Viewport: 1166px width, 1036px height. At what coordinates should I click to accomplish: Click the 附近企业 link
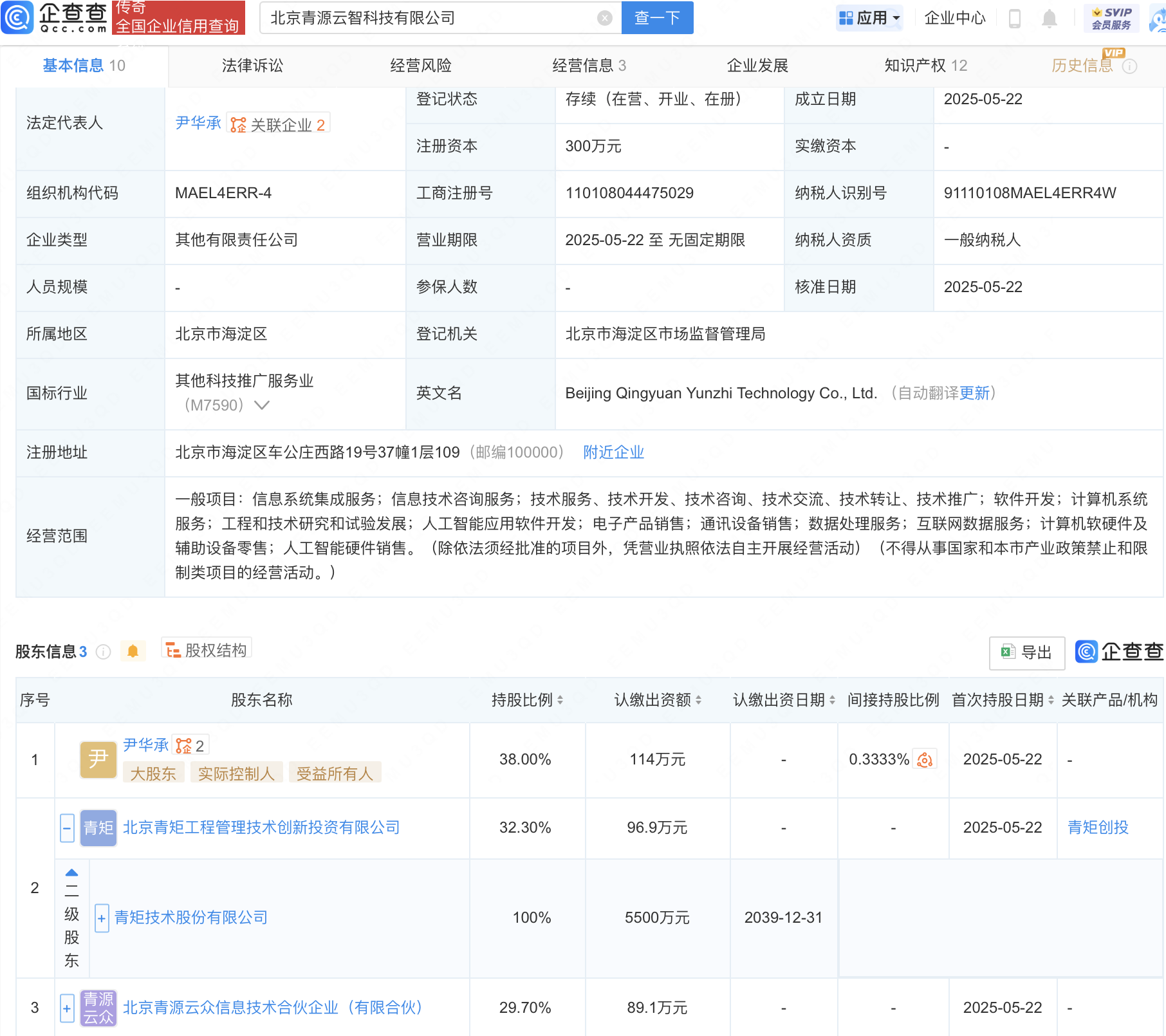613,452
